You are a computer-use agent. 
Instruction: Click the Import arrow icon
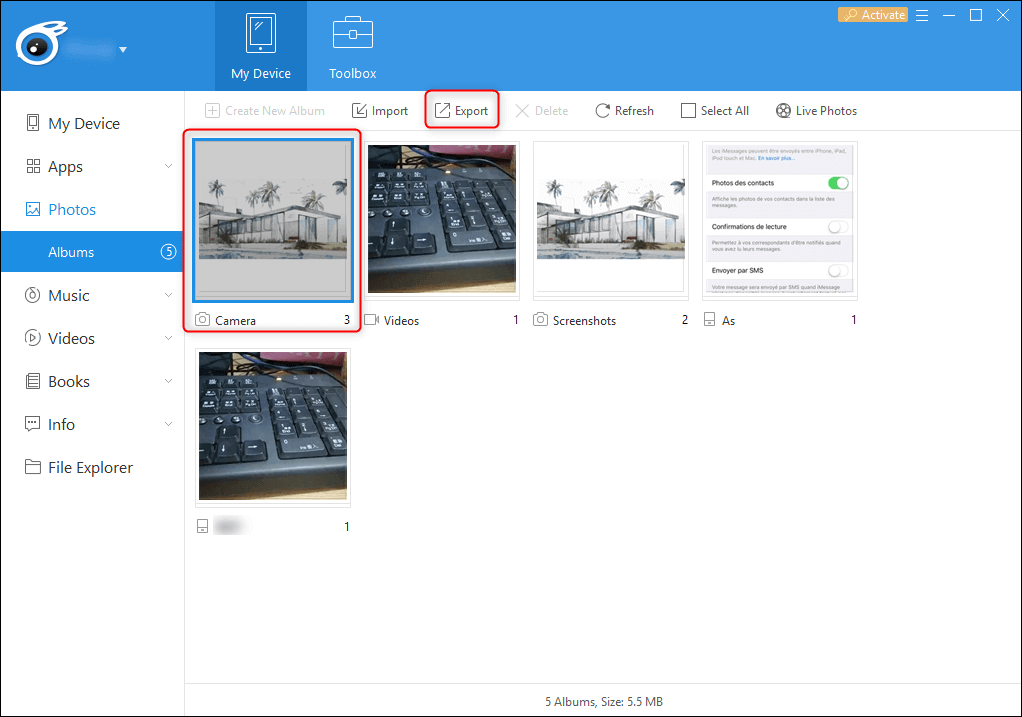[359, 111]
